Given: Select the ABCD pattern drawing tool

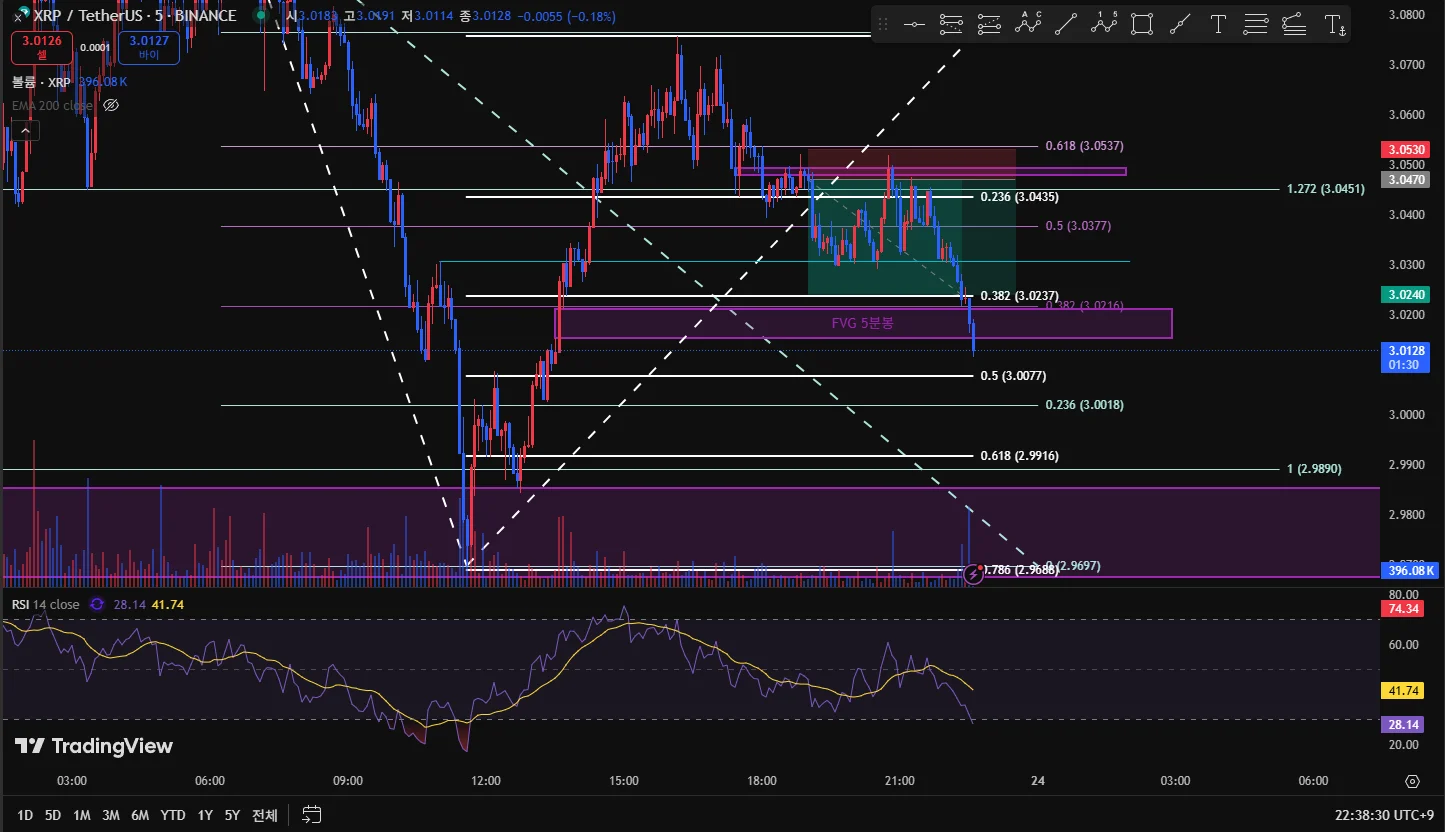Looking at the screenshot, I should click(1028, 24).
